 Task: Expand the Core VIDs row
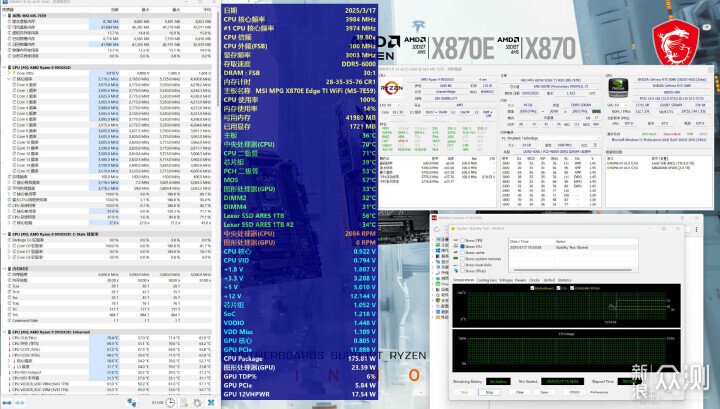tap(9, 73)
